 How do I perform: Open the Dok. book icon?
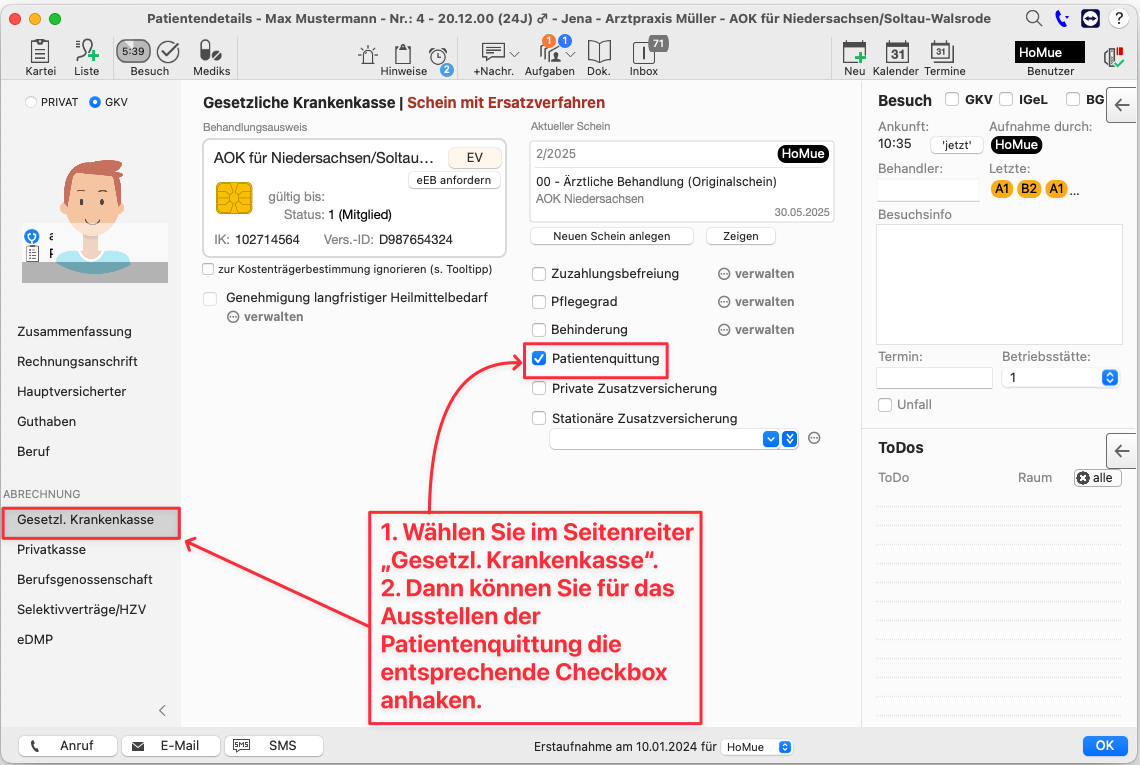(599, 52)
